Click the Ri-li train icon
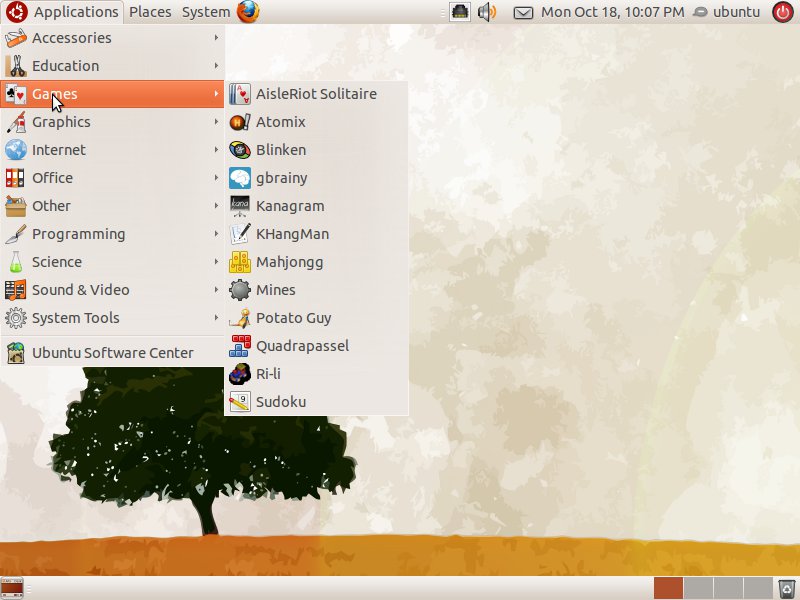The width and height of the screenshot is (800, 600). (x=240, y=374)
